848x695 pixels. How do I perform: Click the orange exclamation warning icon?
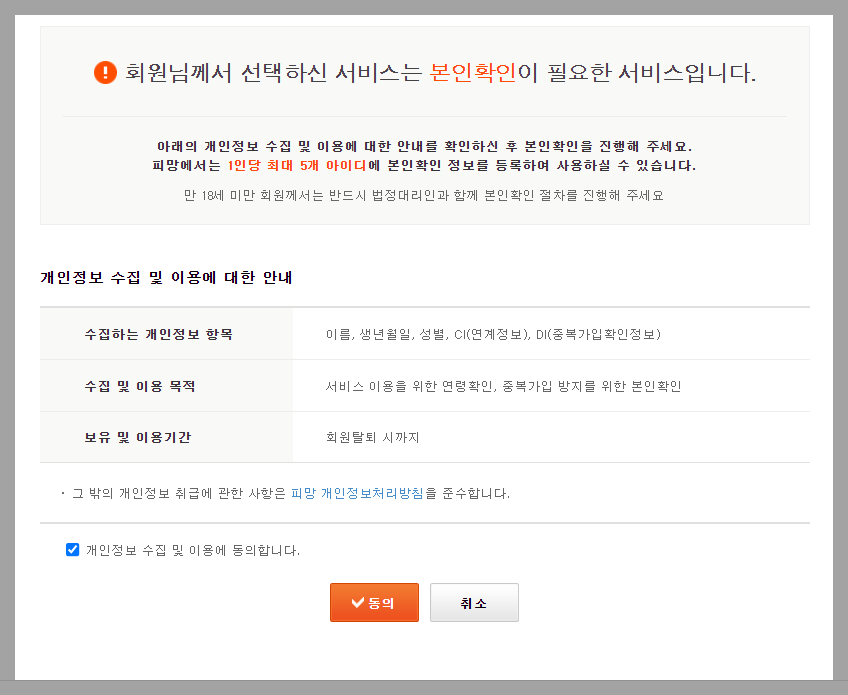pyautogui.click(x=105, y=70)
